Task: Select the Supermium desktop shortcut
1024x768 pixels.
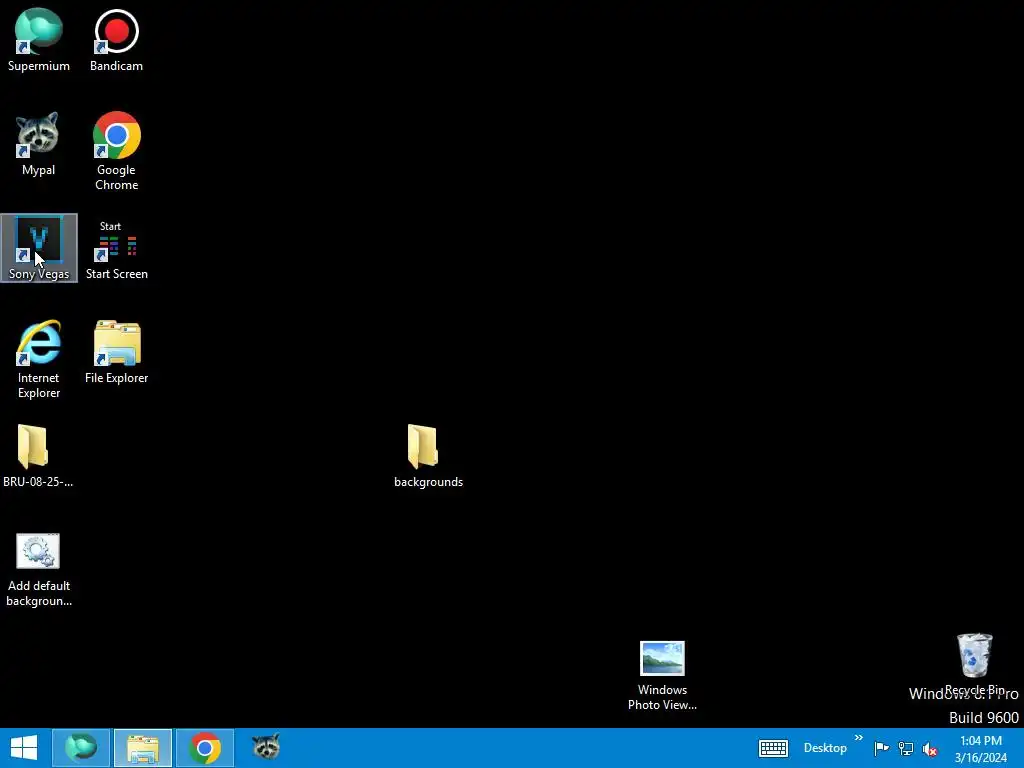Action: point(39,40)
